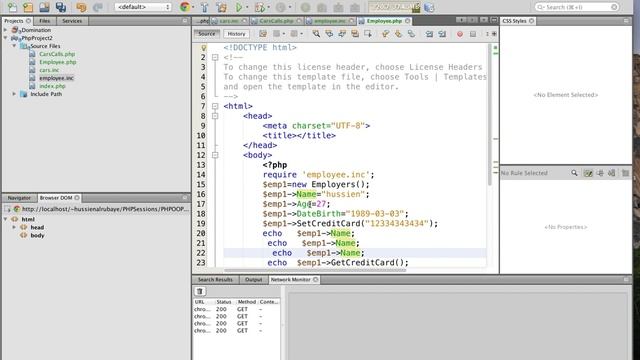The width and height of the screenshot is (640, 360).
Task: Click the Open Project toolbar icon
Action: click(x=44, y=7)
